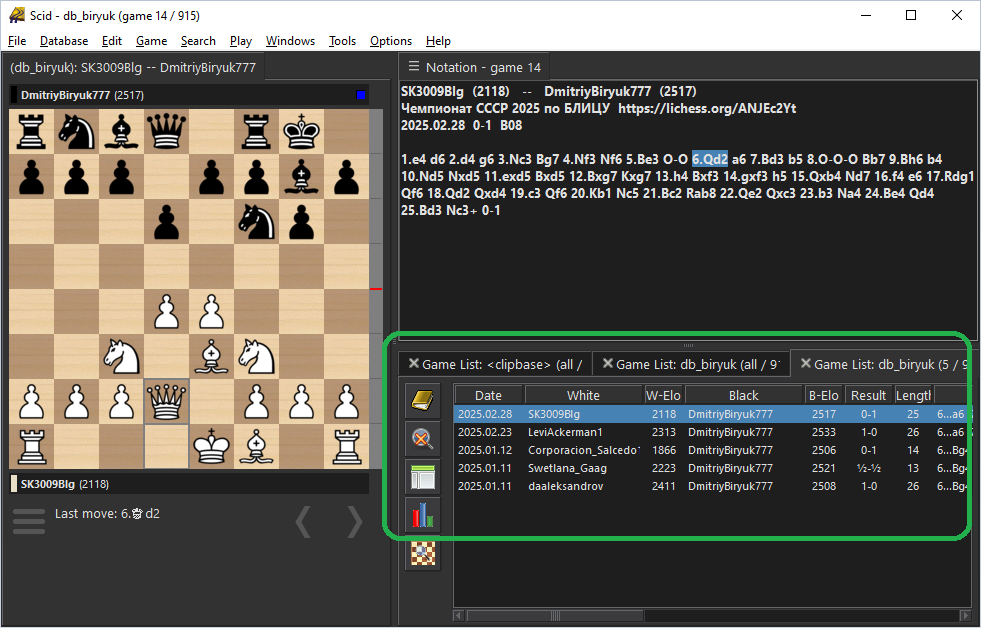981x628 pixels.
Task: Open the book icon in game list
Action: (423, 400)
